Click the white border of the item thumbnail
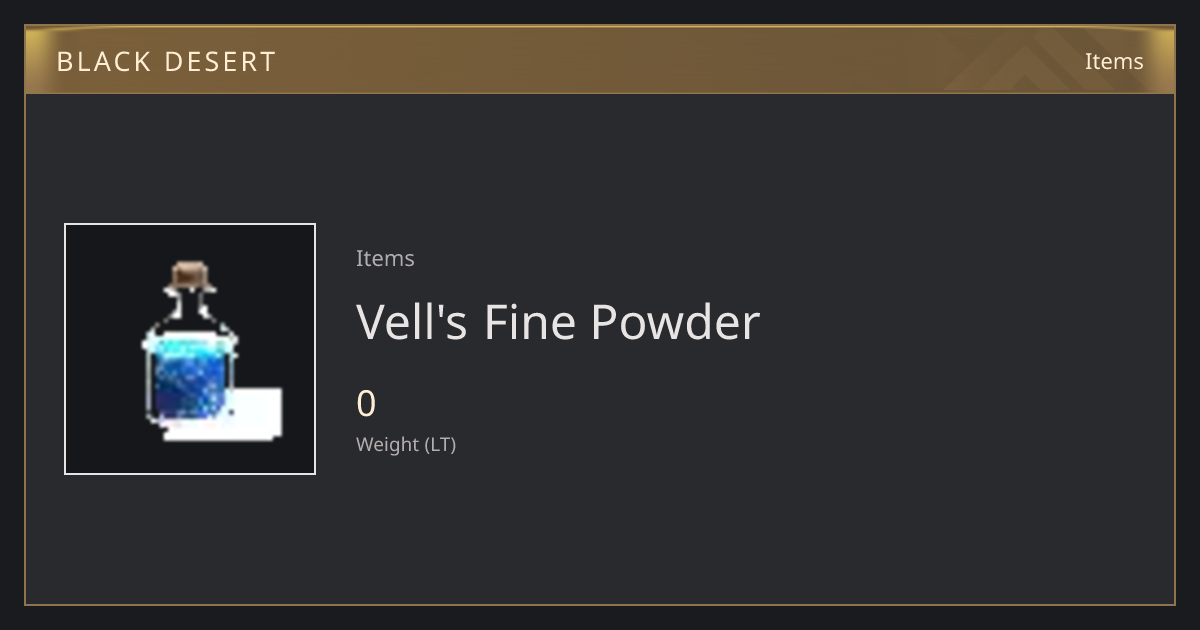The width and height of the screenshot is (1200, 630). coord(190,224)
